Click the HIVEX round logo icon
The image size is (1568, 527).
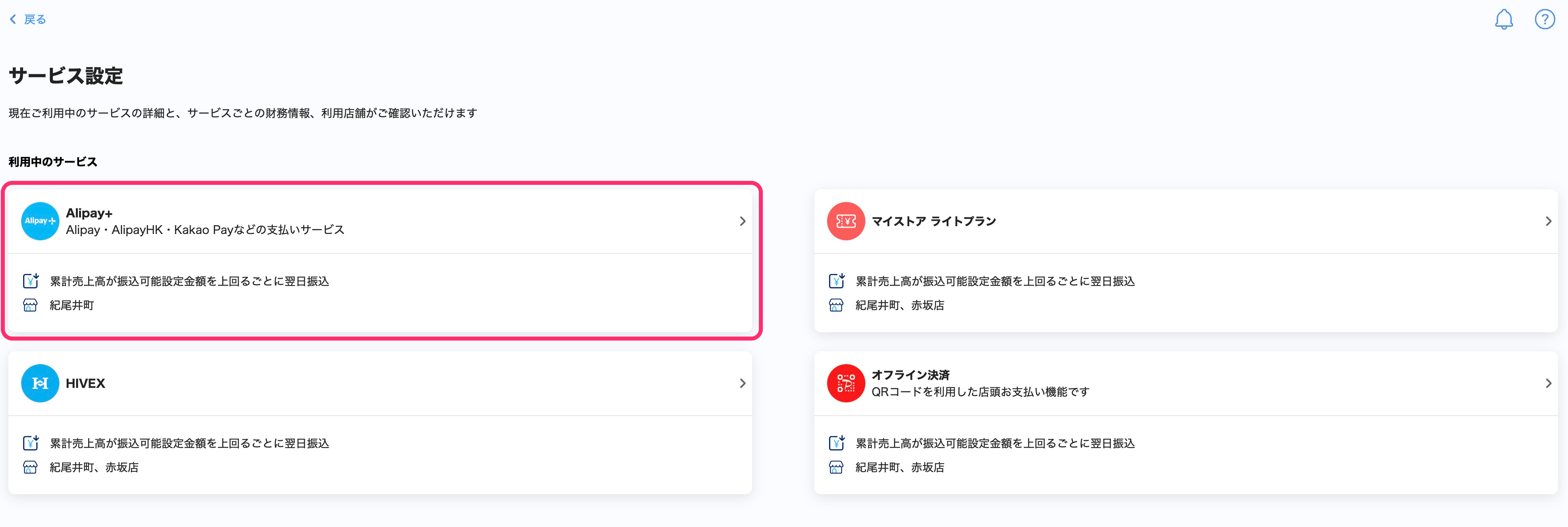tap(40, 383)
